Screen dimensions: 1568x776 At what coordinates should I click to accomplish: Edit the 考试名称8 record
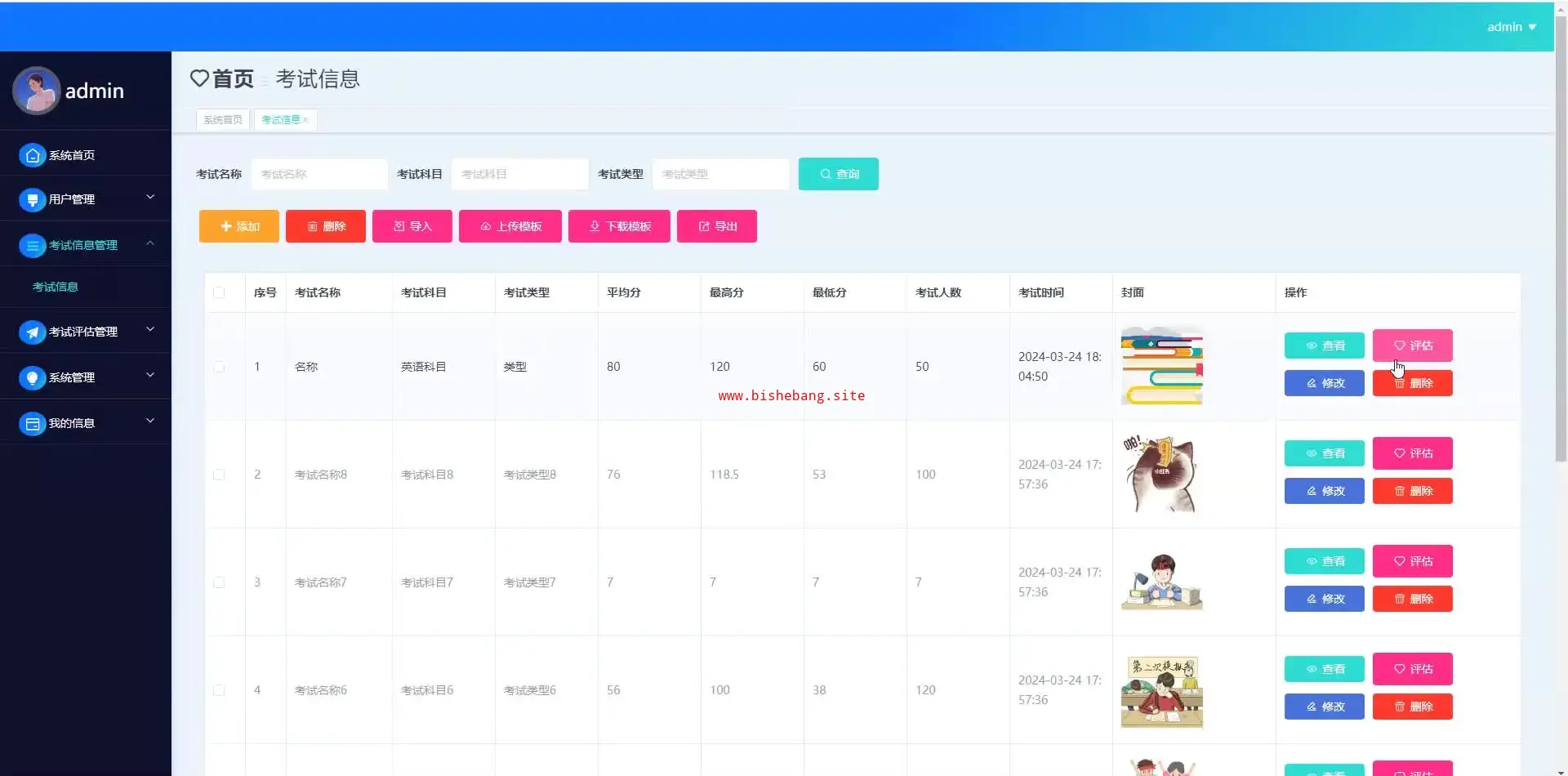click(x=1325, y=491)
